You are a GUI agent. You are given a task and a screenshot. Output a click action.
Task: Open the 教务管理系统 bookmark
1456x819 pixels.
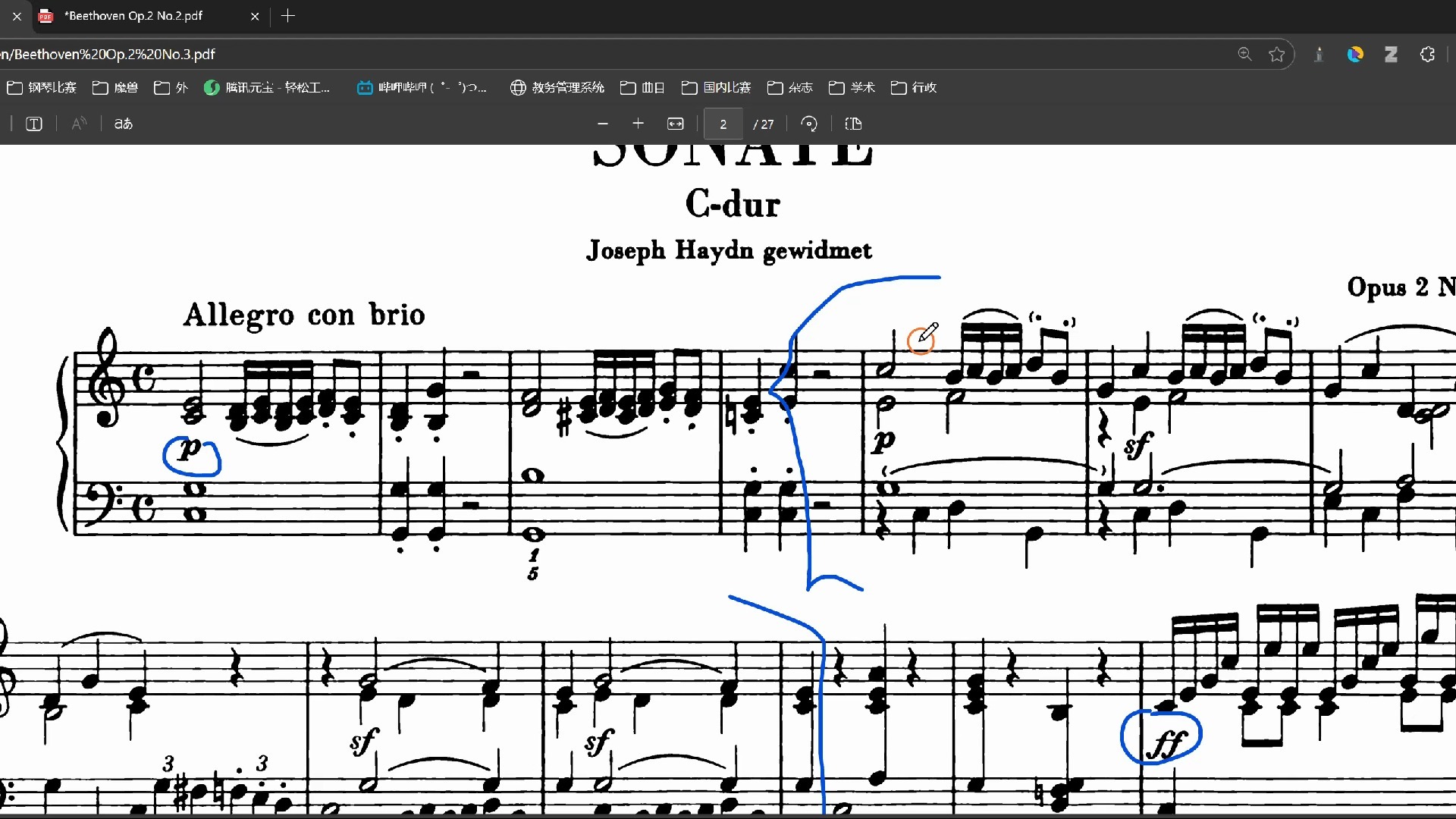(557, 88)
